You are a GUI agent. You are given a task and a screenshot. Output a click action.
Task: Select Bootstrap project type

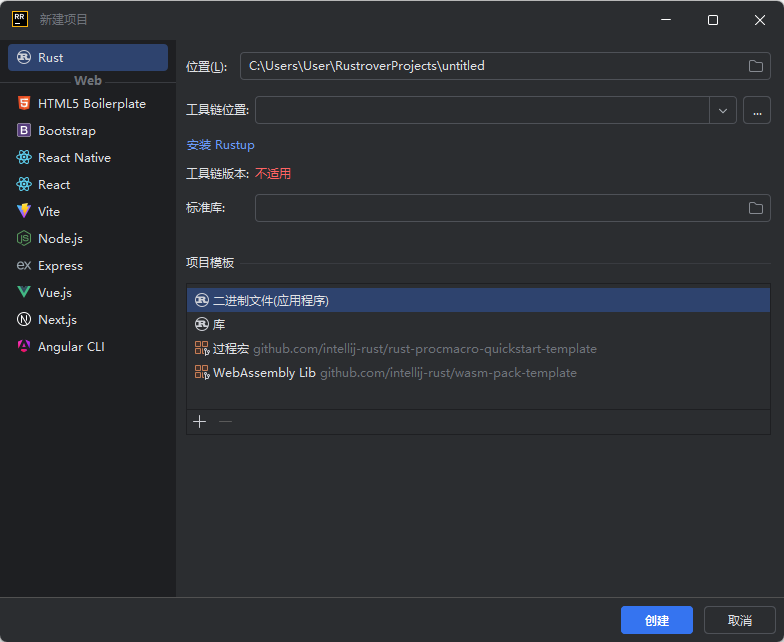[88, 130]
